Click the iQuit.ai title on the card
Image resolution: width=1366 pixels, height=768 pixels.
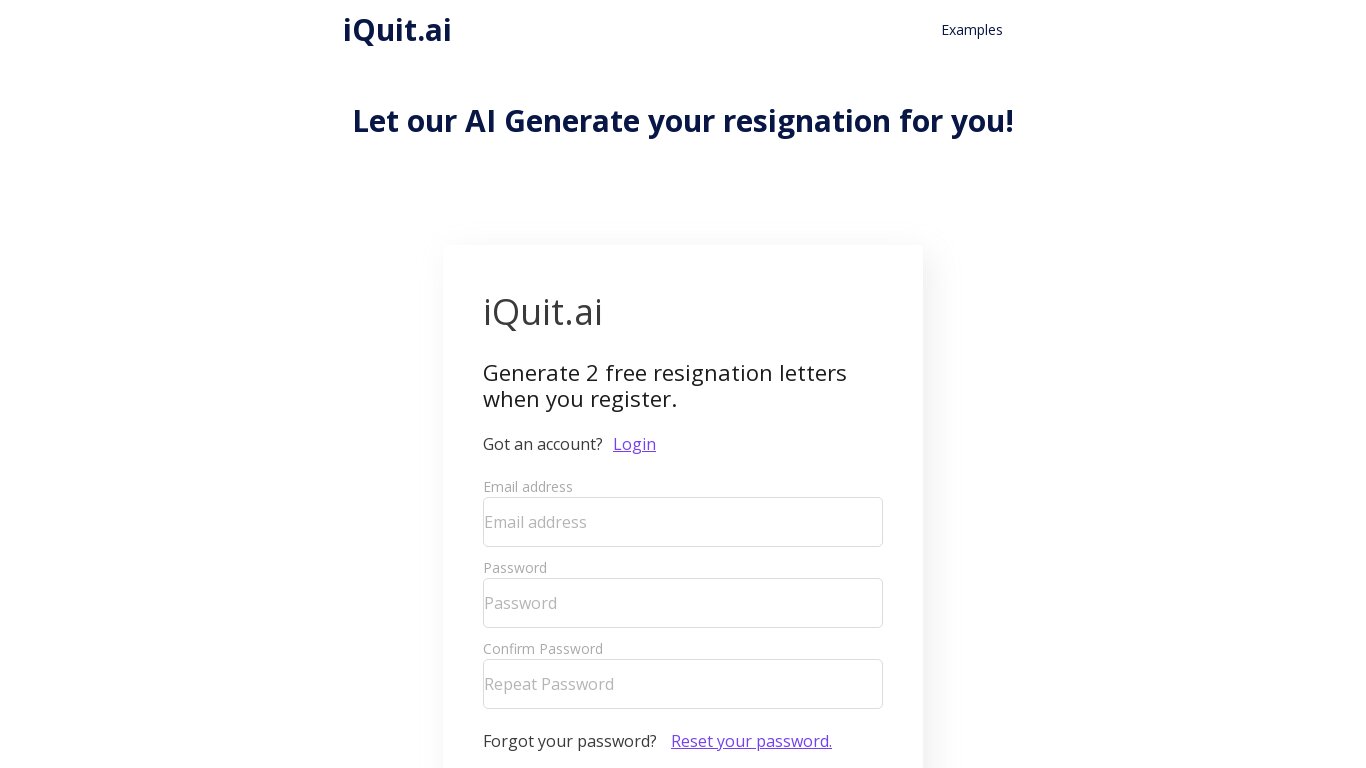click(542, 312)
